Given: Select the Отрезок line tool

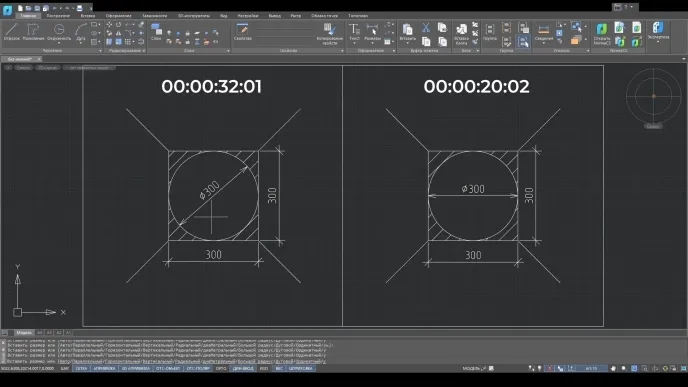Looking at the screenshot, I should point(11,32).
